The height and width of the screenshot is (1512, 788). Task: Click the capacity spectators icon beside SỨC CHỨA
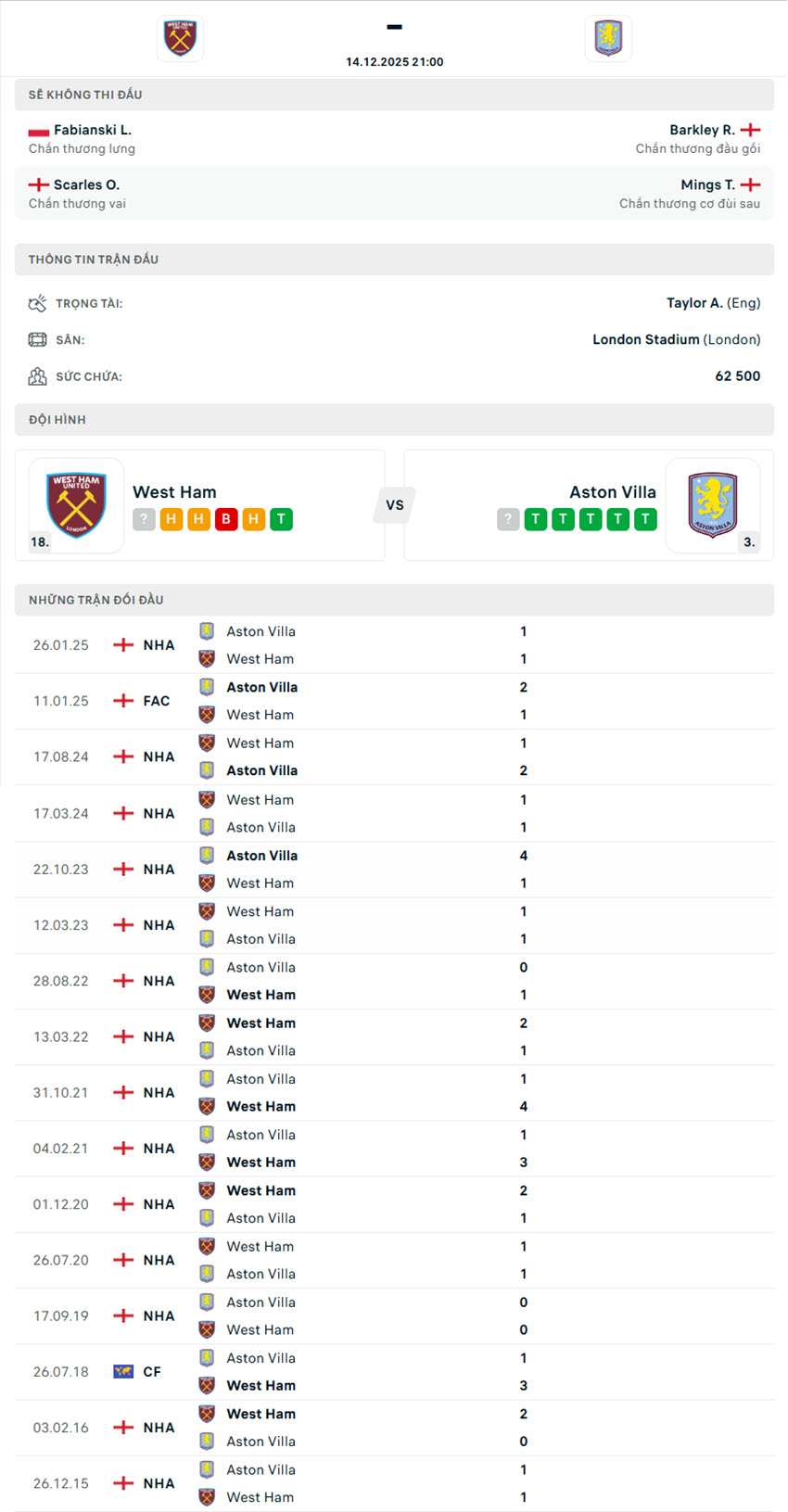[x=38, y=376]
